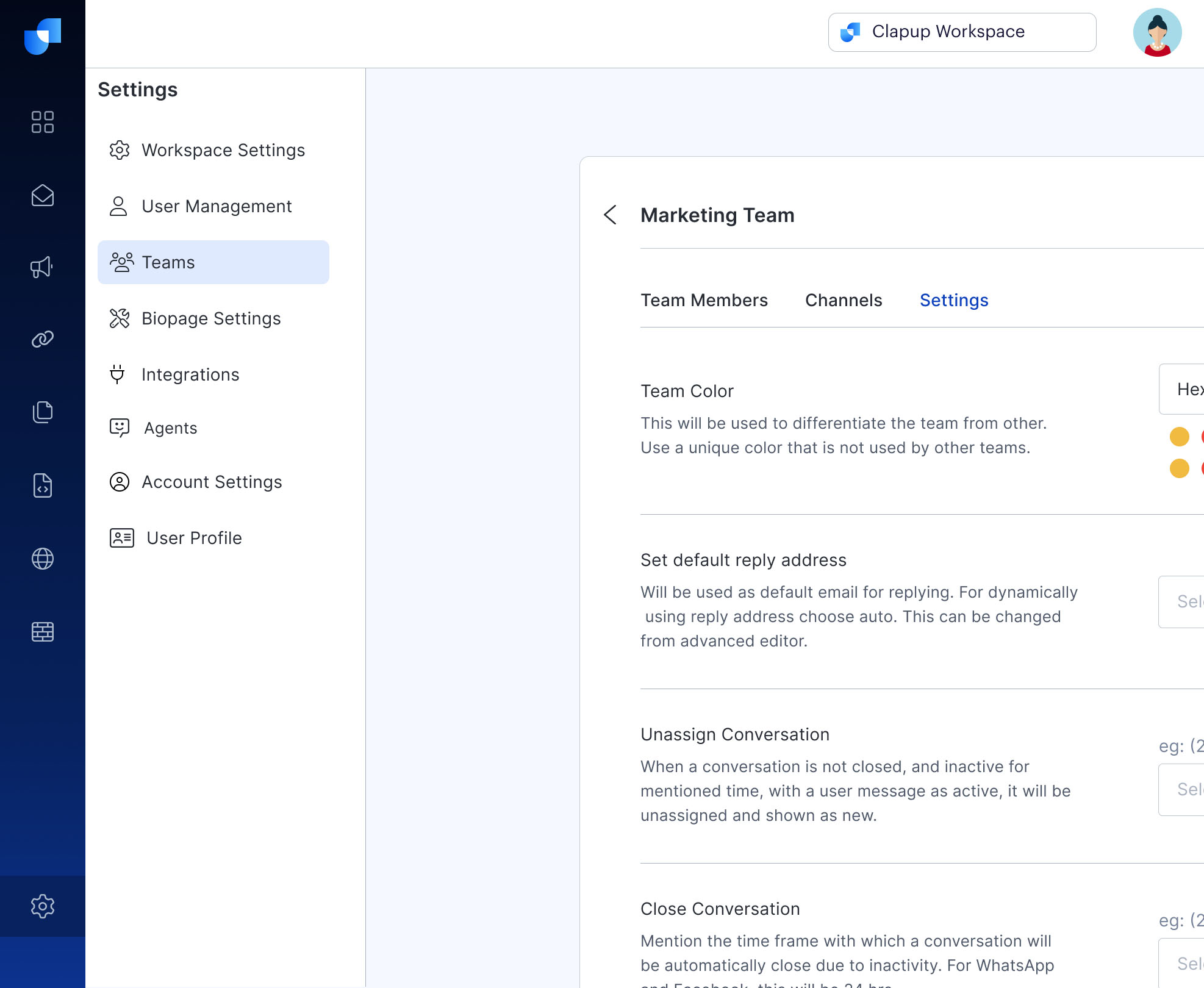This screenshot has height=988, width=1204.
Task: Select the Settings tab of Marketing Team
Action: (x=954, y=300)
